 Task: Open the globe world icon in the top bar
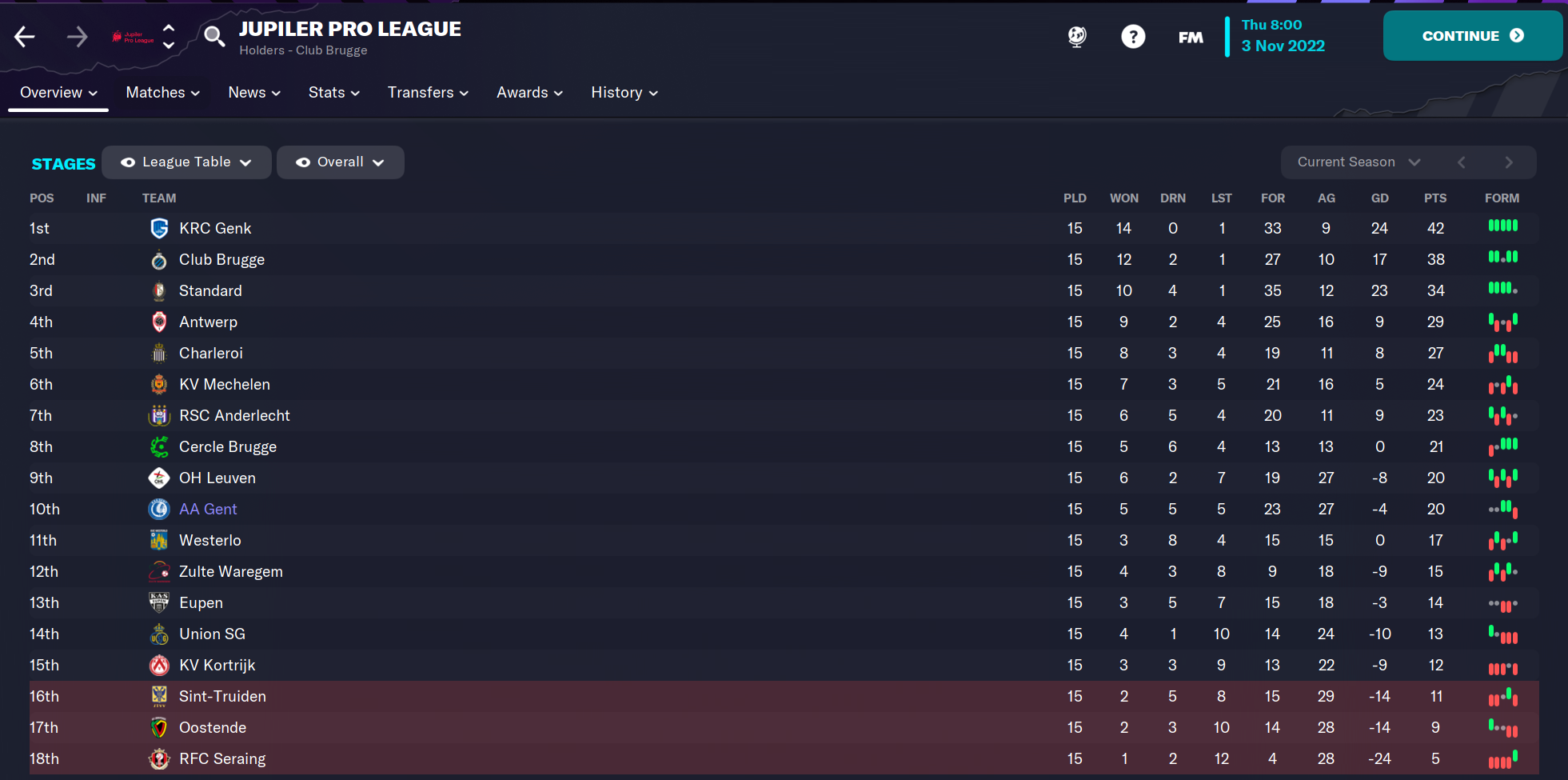click(x=1077, y=37)
